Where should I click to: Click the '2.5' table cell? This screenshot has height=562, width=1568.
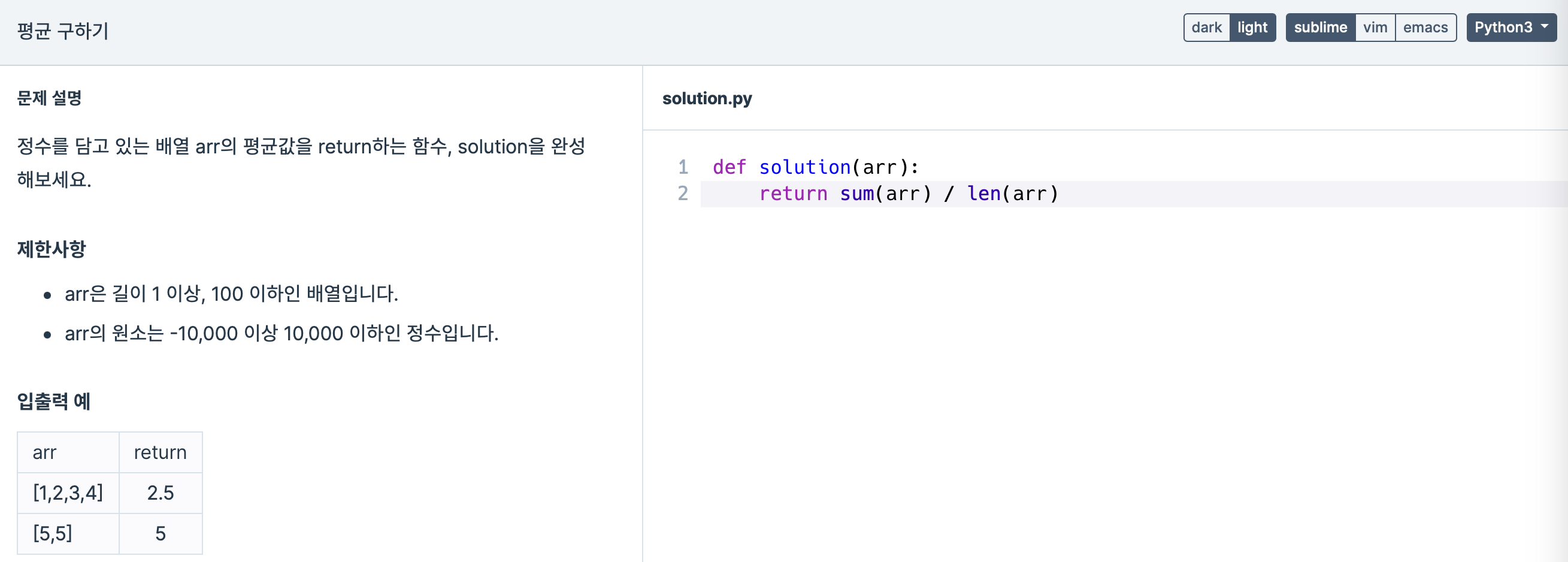tap(161, 492)
